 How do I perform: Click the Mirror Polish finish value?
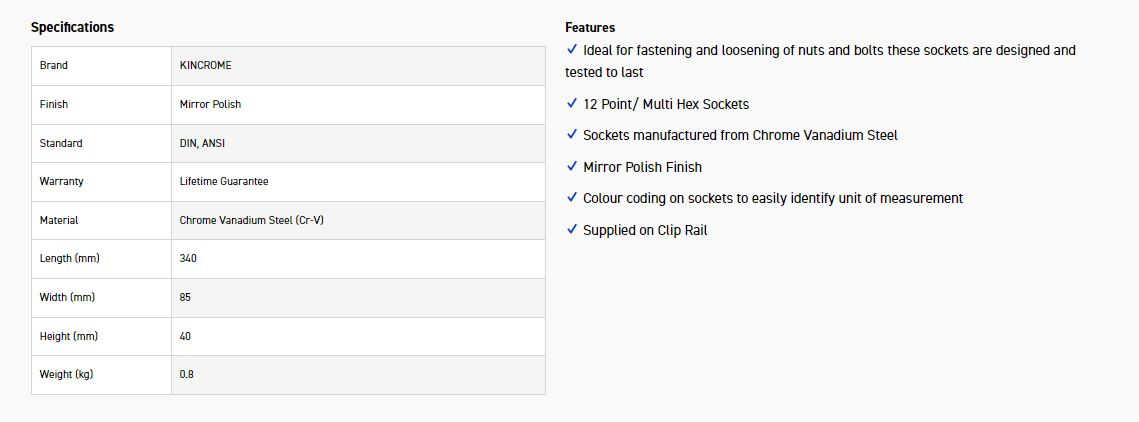click(x=210, y=104)
